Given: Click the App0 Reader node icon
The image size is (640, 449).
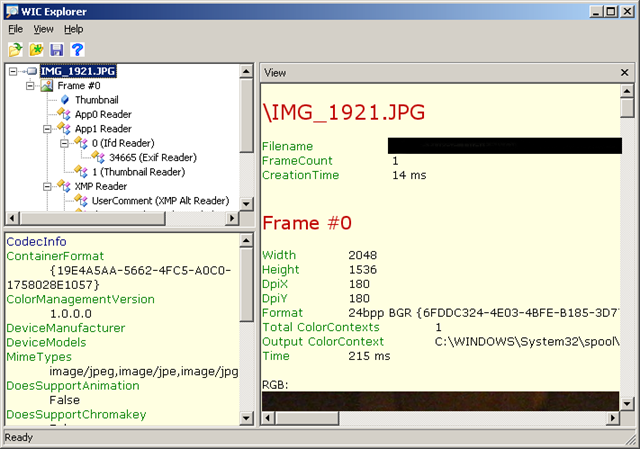Looking at the screenshot, I should (64, 114).
